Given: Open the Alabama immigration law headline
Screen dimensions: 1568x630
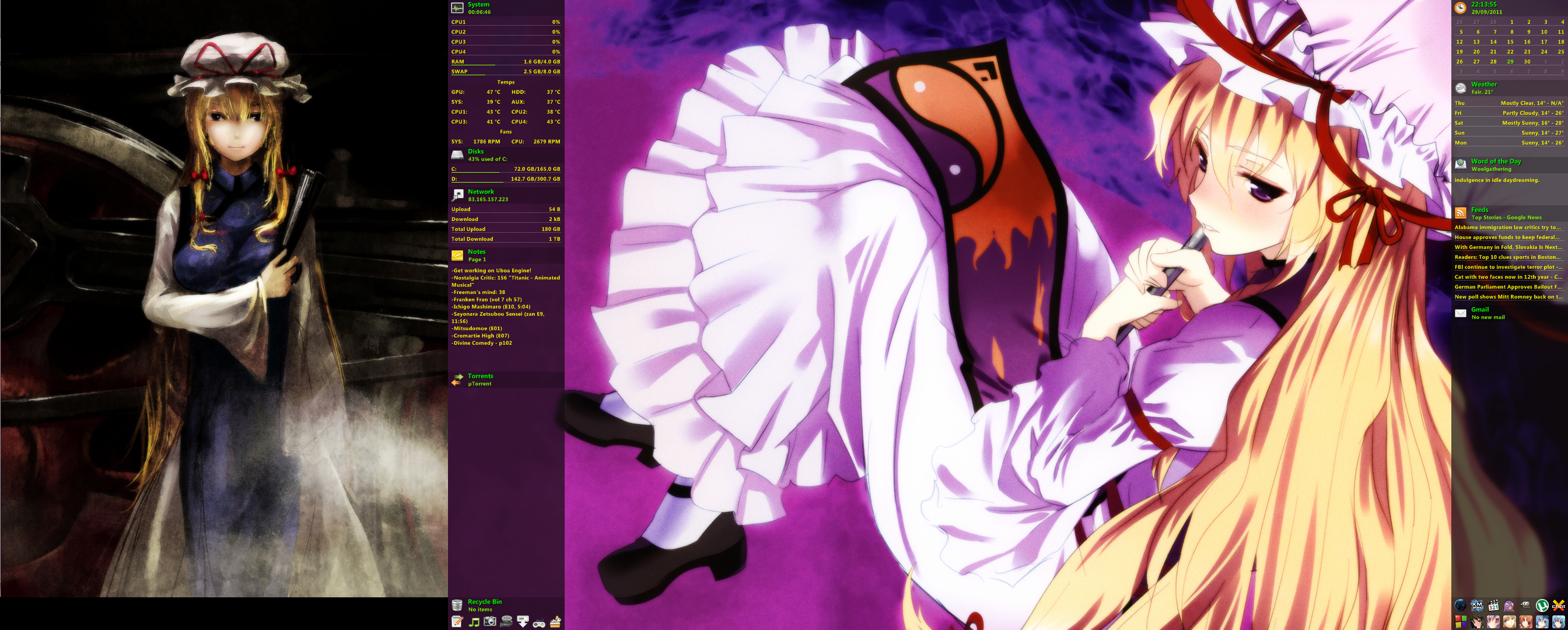Looking at the screenshot, I should click(x=1508, y=228).
